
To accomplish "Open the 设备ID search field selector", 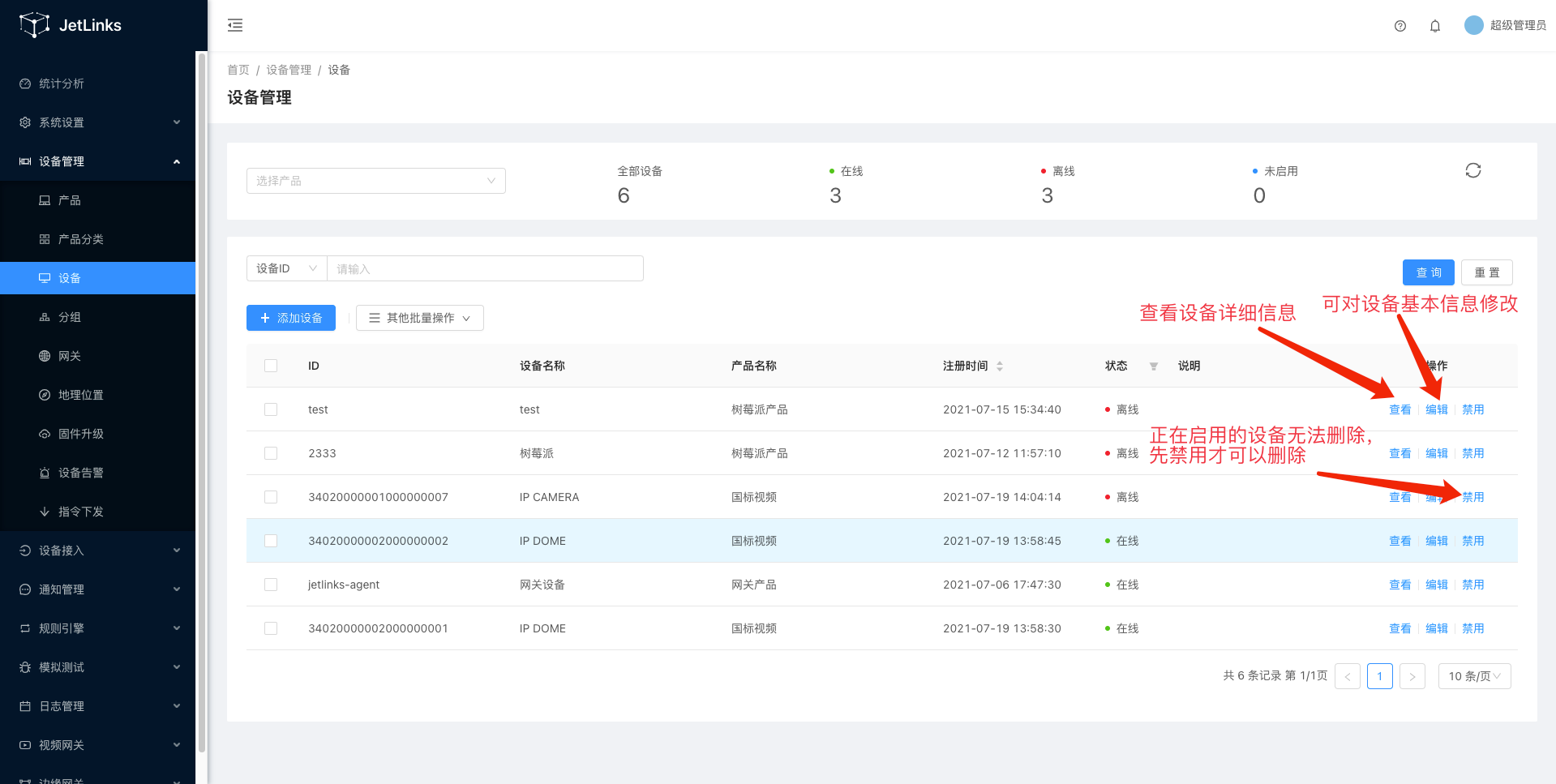I will tap(287, 268).
